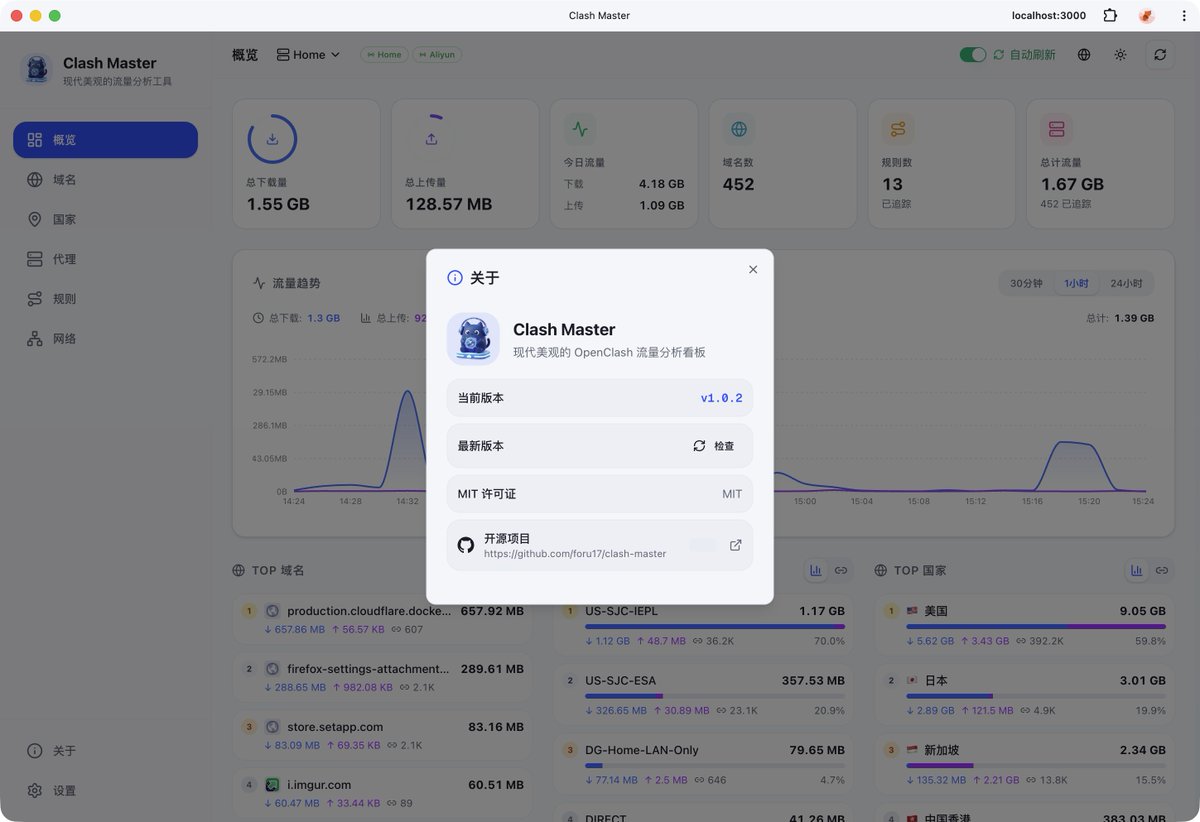Click 检查 to check latest version

714,446
